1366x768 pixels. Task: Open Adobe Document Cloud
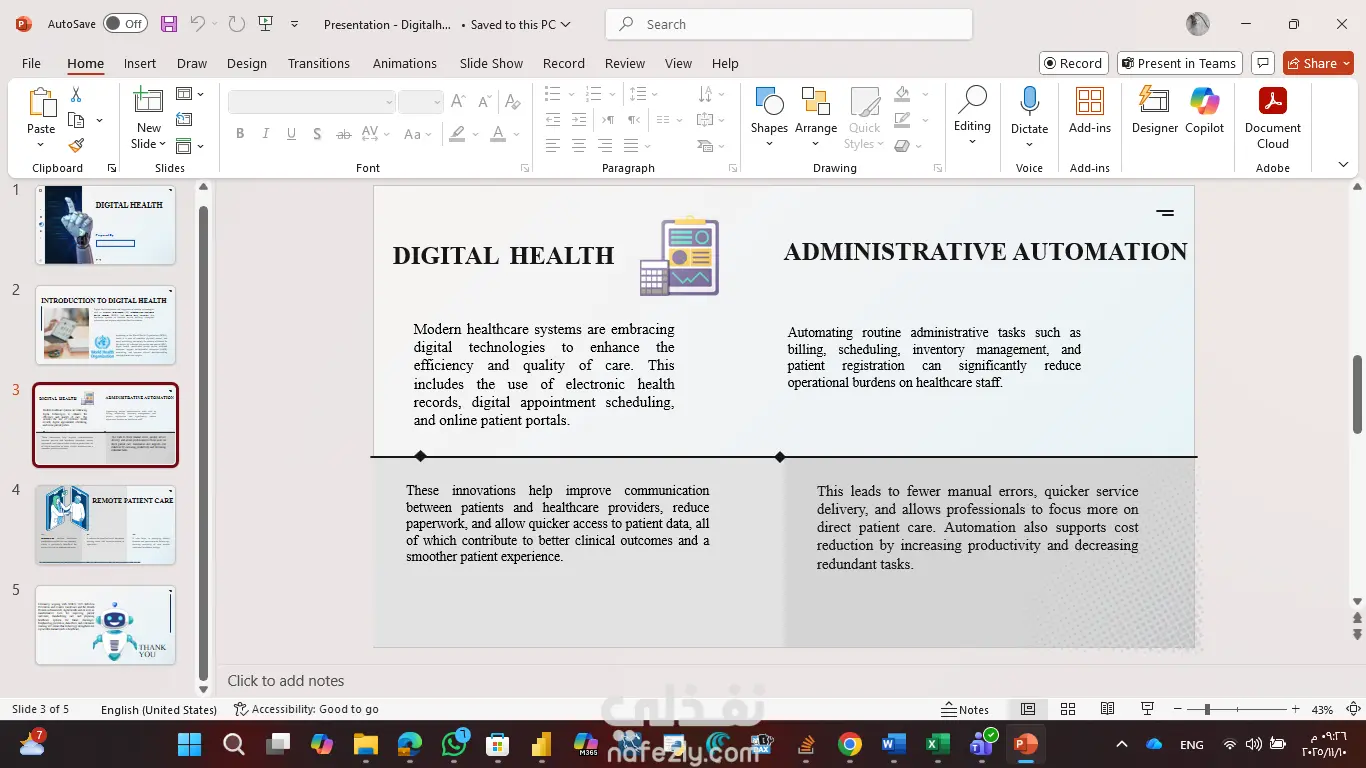[x=1272, y=118]
